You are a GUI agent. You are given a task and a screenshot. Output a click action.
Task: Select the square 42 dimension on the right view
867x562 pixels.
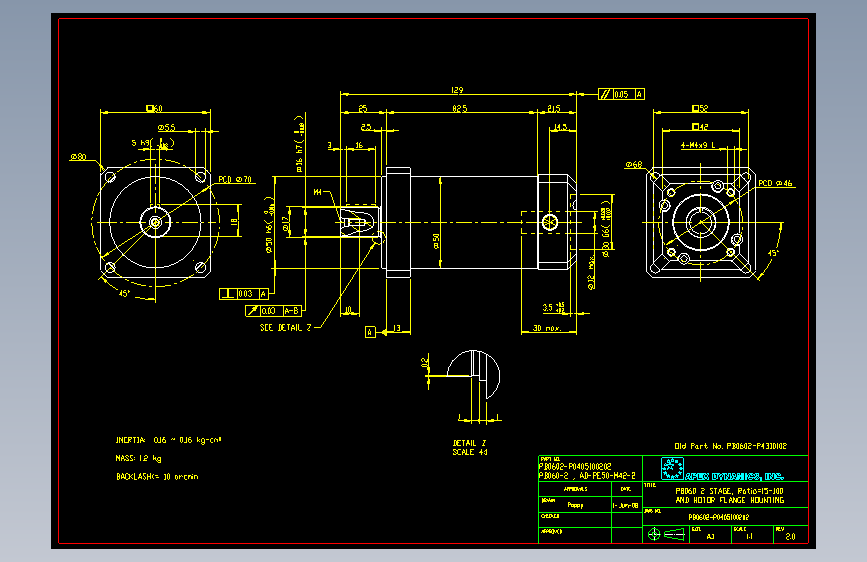click(700, 127)
